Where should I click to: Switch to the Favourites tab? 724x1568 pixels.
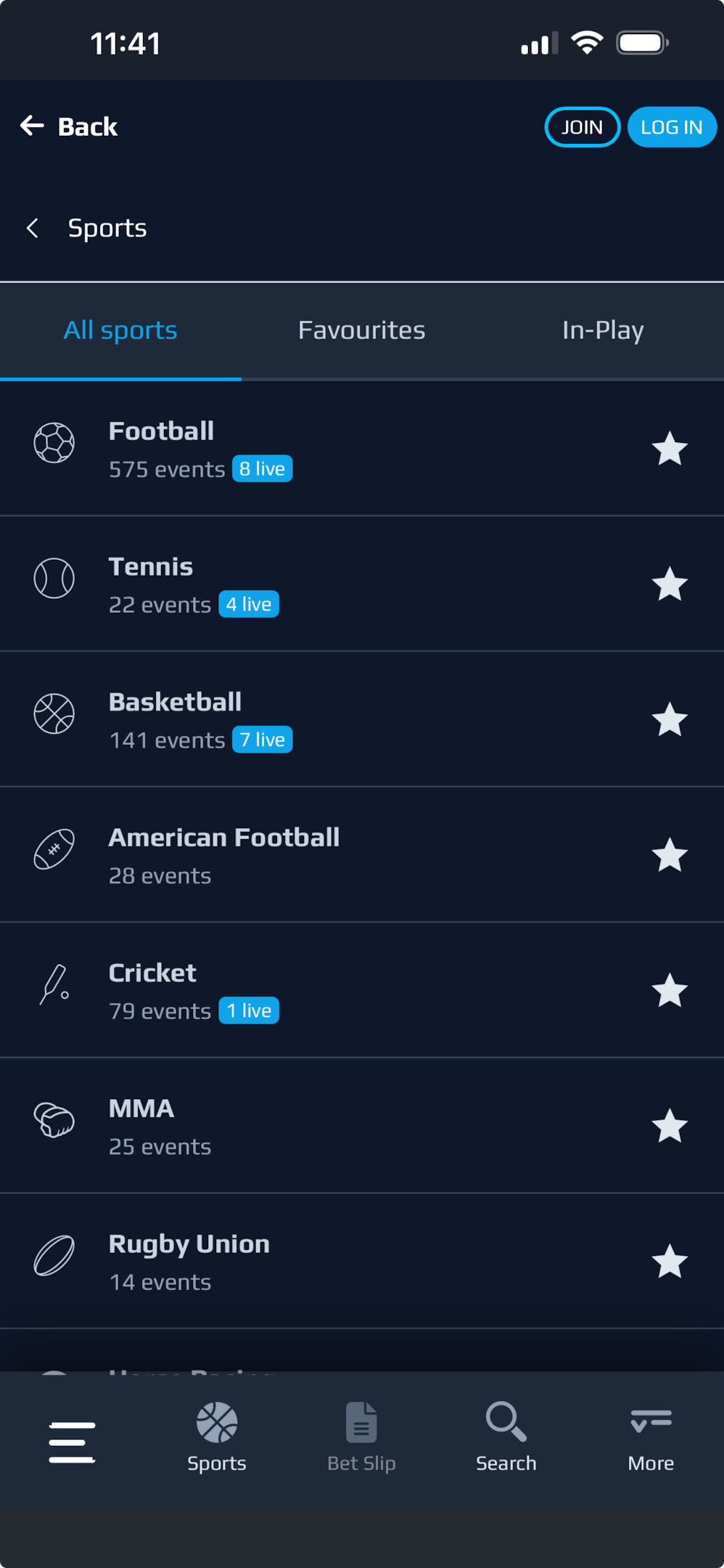tap(361, 330)
